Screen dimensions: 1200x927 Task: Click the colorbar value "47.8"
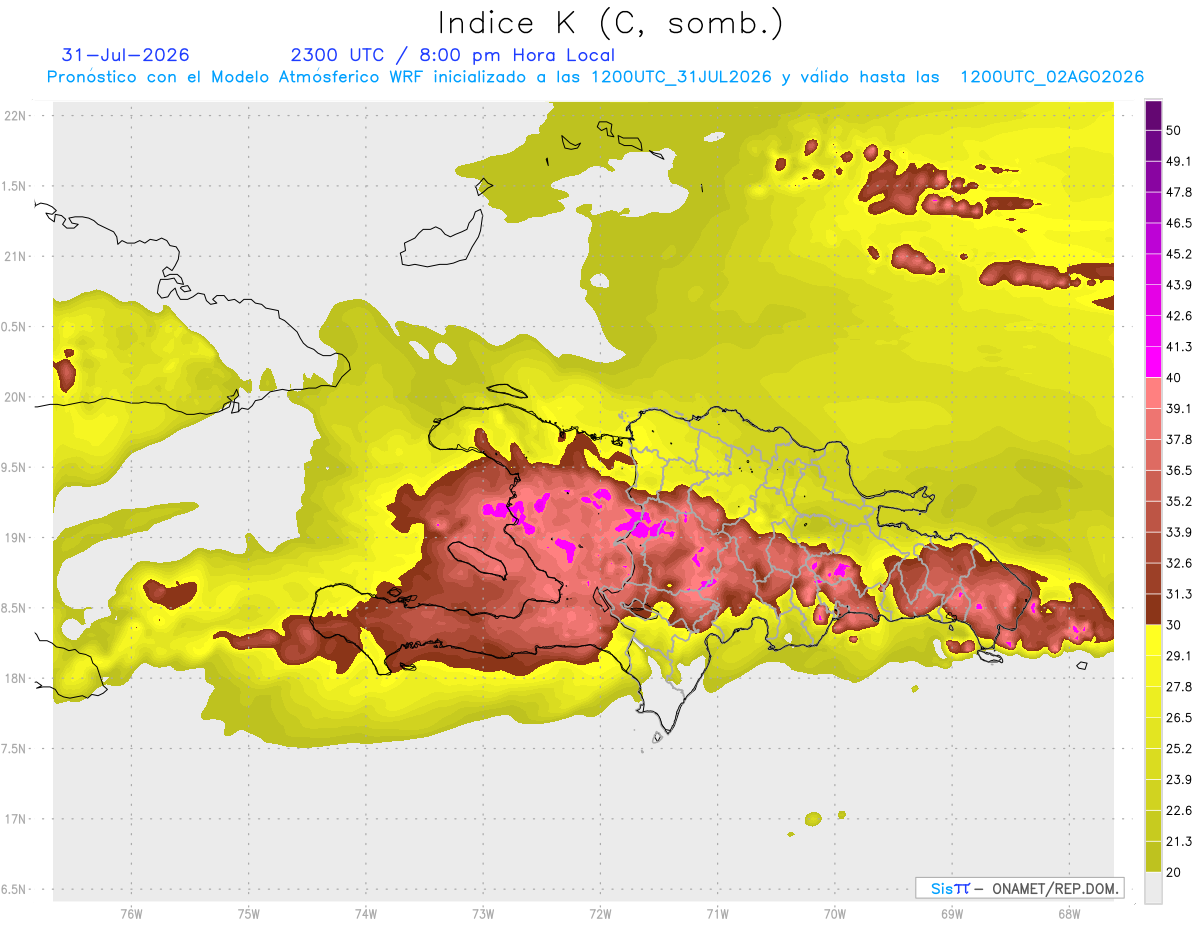tap(1178, 192)
